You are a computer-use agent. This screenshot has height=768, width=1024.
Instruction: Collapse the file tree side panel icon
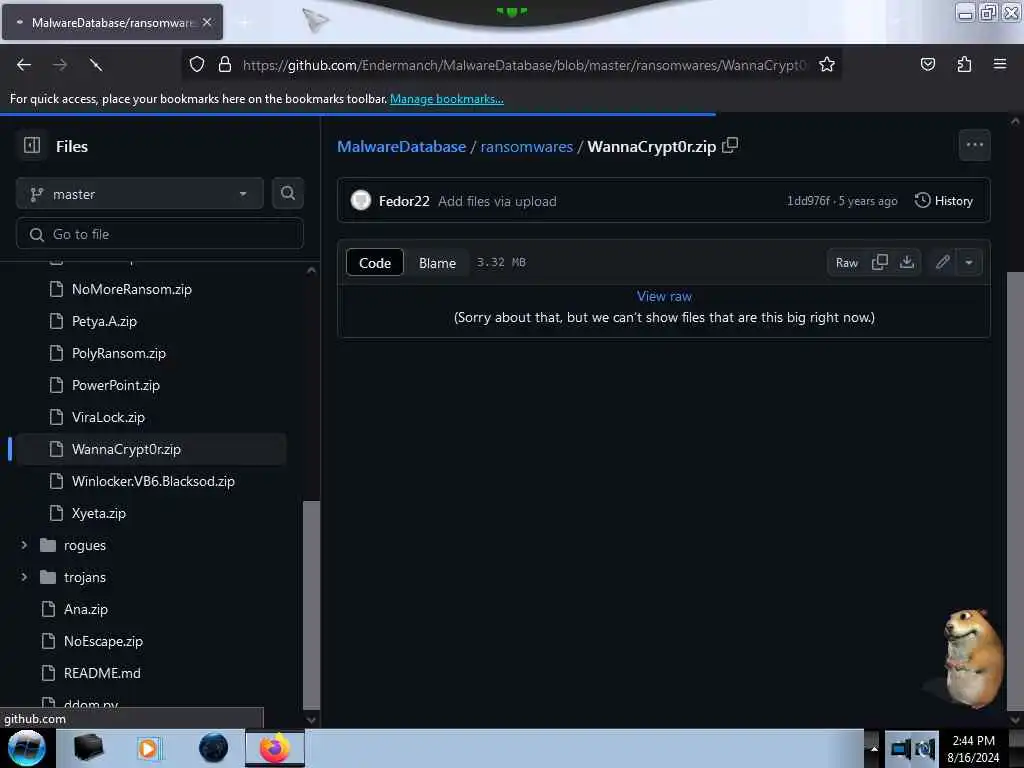point(32,145)
